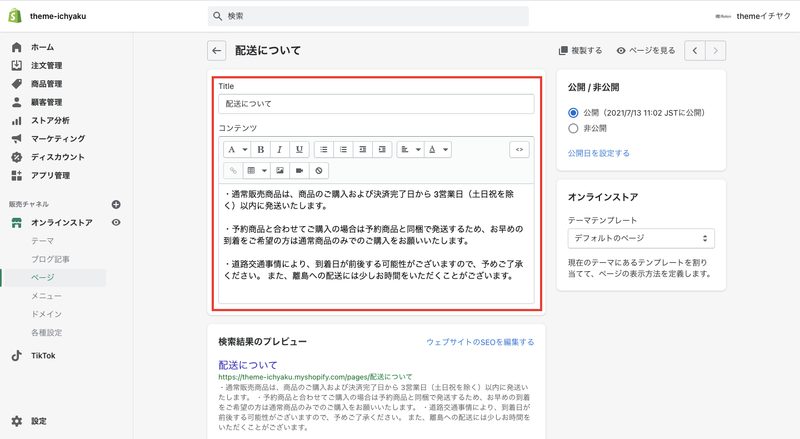Open the デフォルトのページ template dropdown
The image size is (800, 439).
tap(641, 238)
